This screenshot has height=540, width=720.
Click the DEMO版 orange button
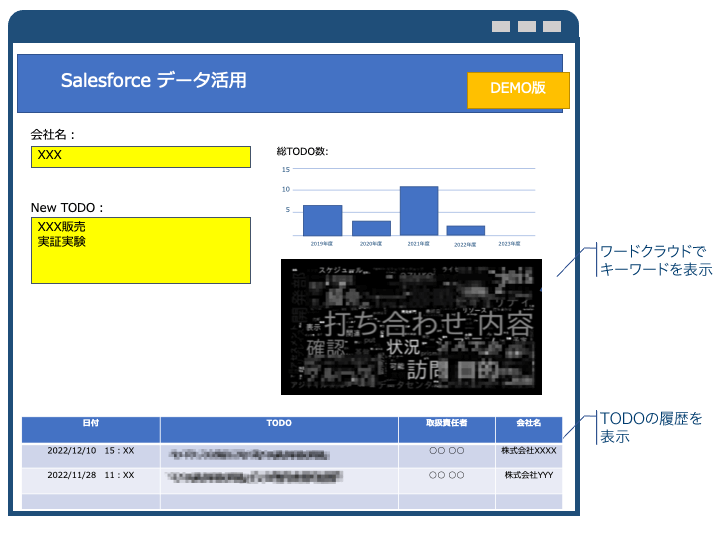point(518,90)
